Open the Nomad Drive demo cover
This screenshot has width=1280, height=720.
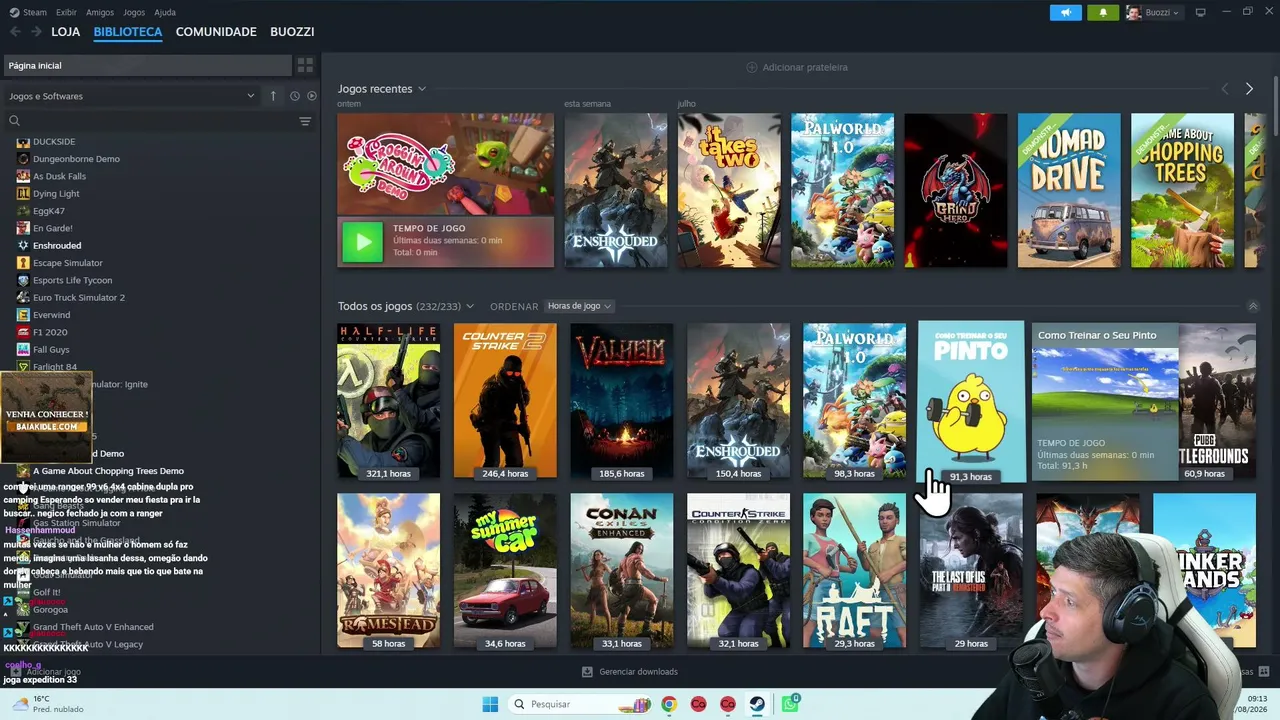tap(1069, 190)
